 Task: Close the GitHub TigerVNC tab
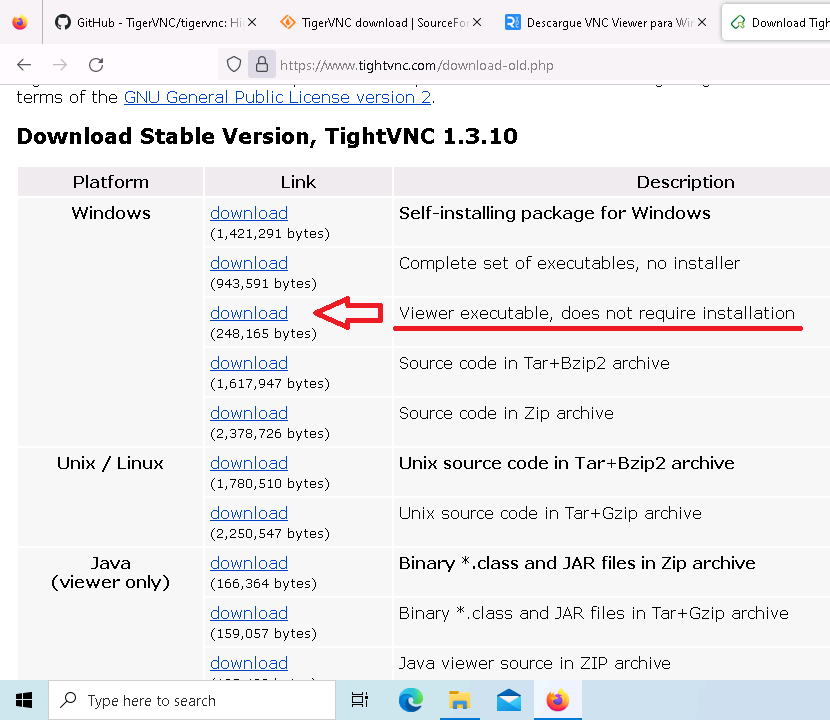tap(252, 22)
